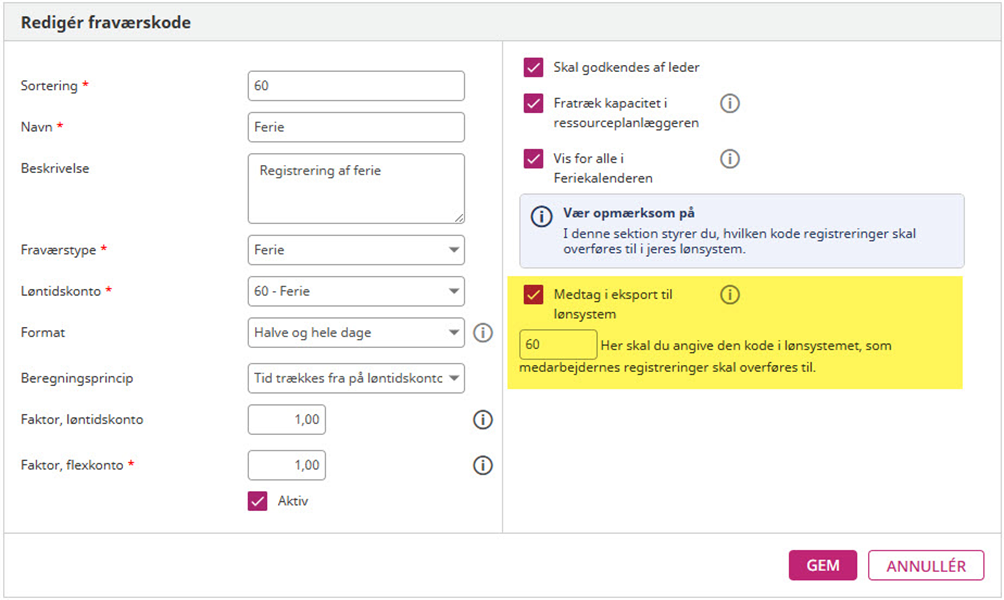The width and height of the screenshot is (1004, 600).
Task: Click info icon next to Format dropdown
Action: (483, 333)
